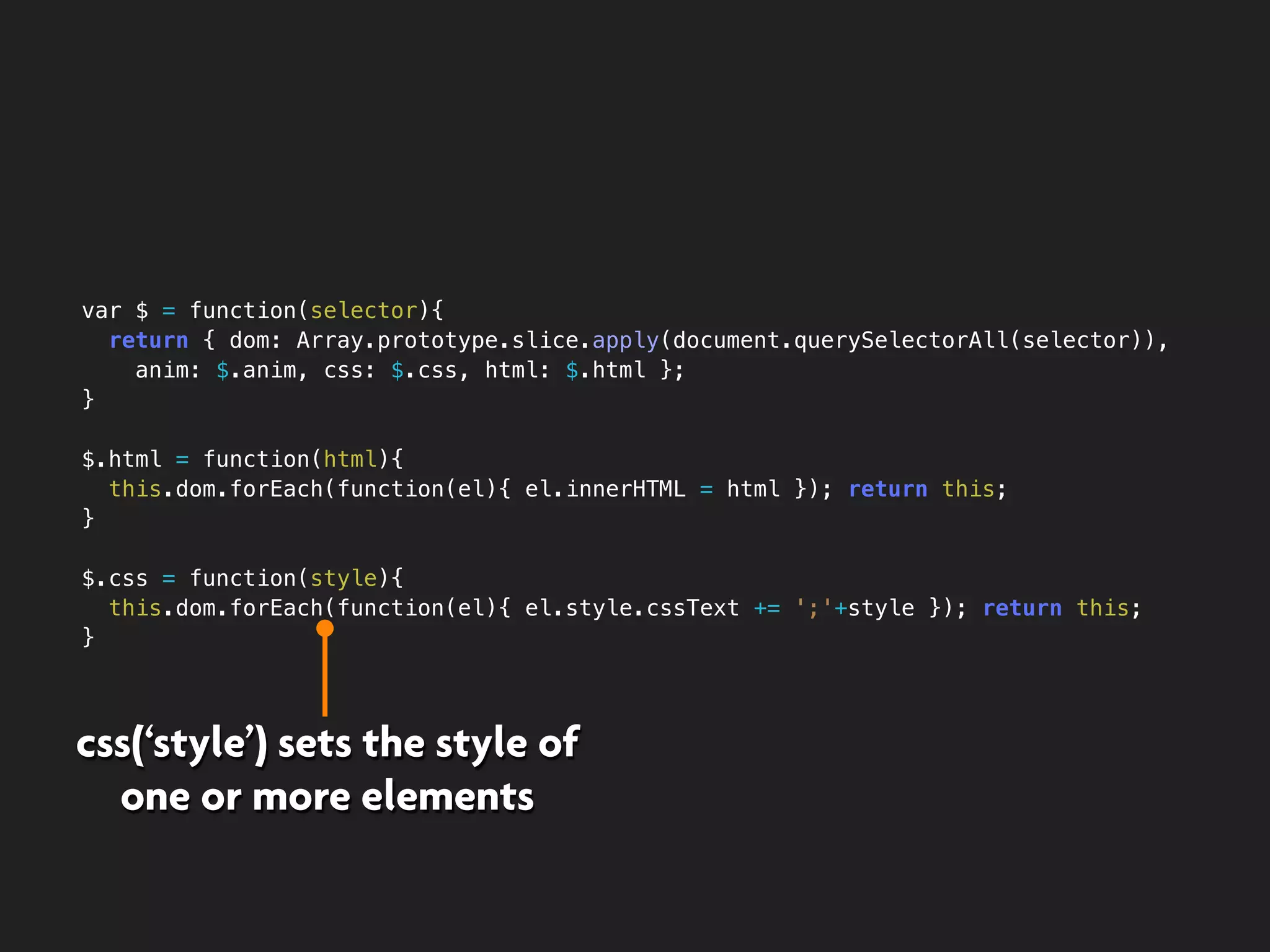Click the line containing 'el.style.cssText +='
This screenshot has width=1270, height=952.
(x=625, y=608)
